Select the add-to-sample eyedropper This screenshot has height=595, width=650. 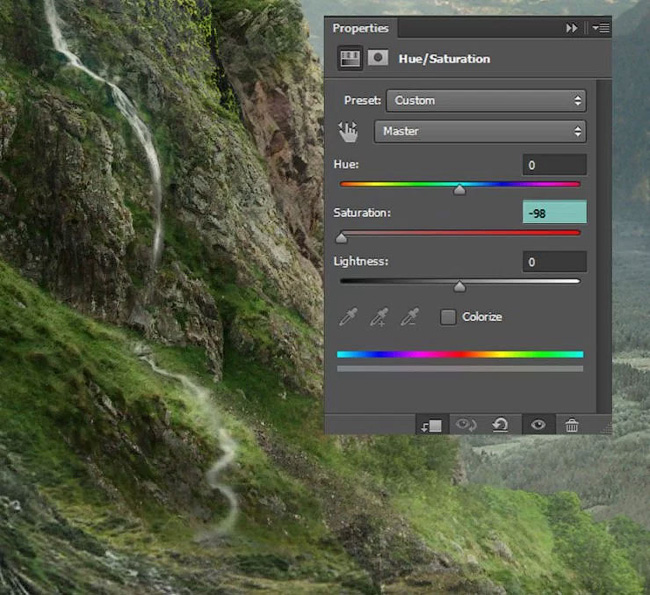[x=379, y=317]
